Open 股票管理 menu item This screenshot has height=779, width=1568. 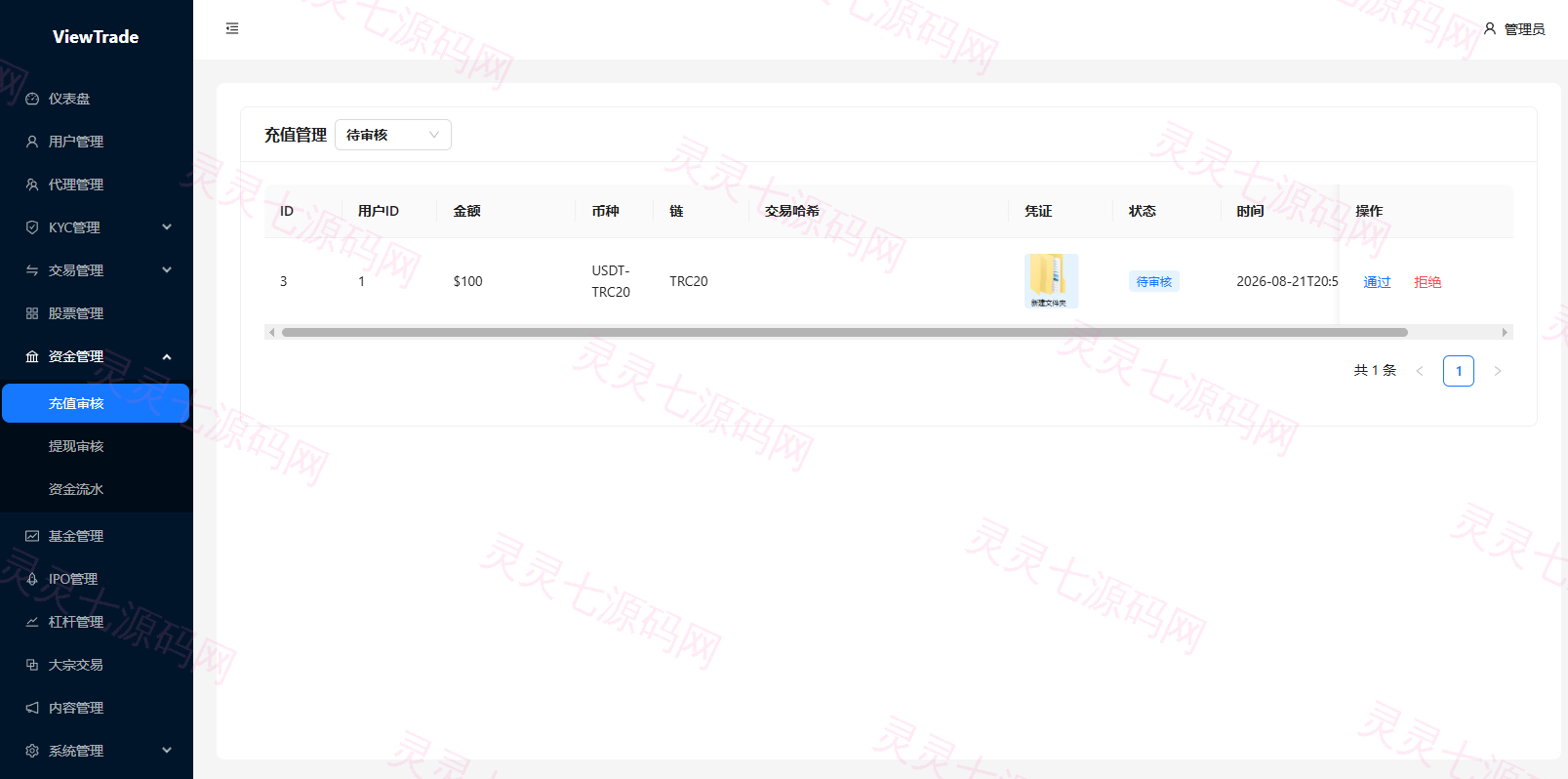[97, 313]
